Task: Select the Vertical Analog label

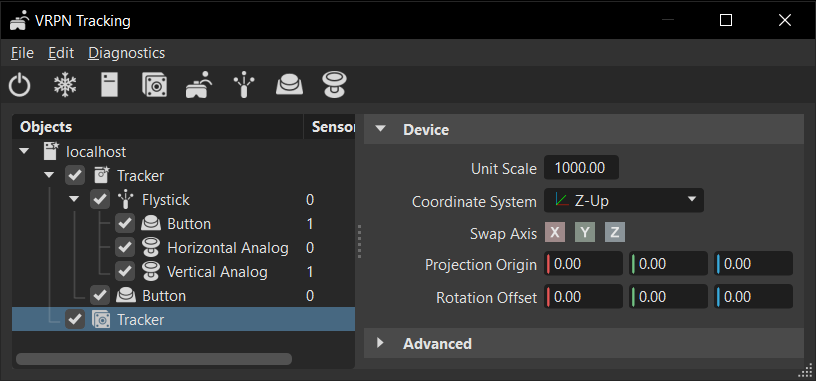Action: pyautogui.click(x=217, y=272)
